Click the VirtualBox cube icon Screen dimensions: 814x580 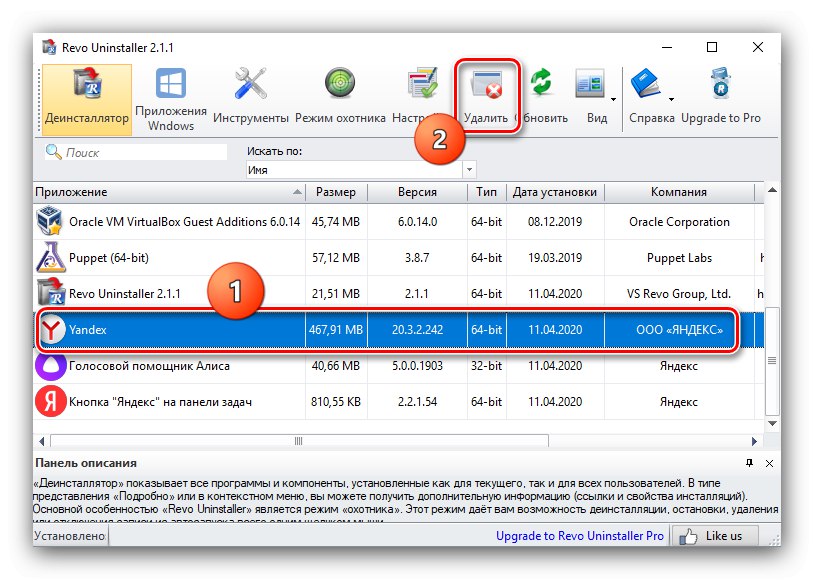[50, 221]
